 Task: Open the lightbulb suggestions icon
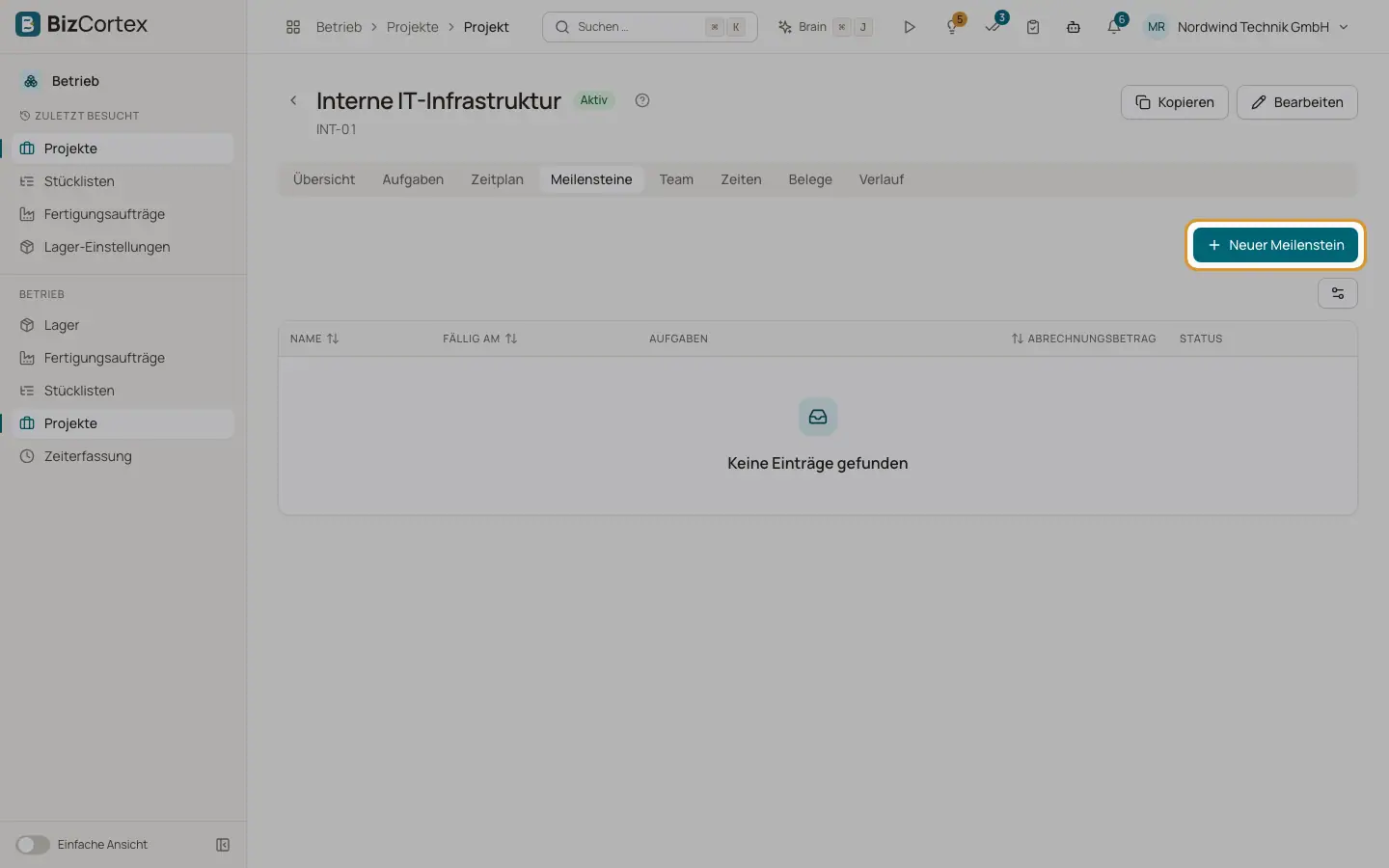point(953,27)
